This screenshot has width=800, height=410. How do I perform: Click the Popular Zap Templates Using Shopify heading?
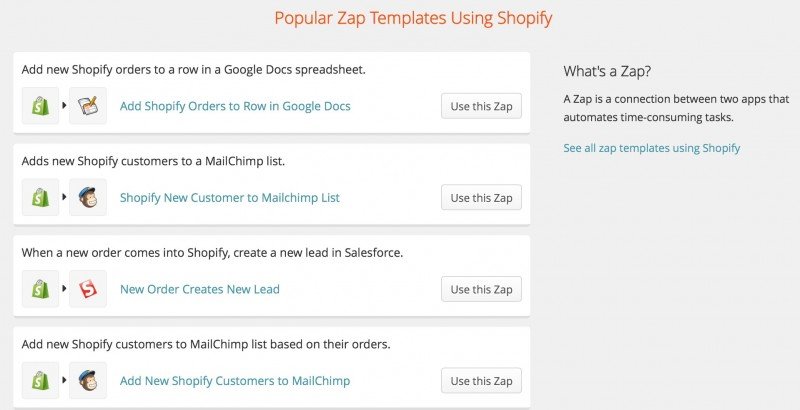(413, 18)
